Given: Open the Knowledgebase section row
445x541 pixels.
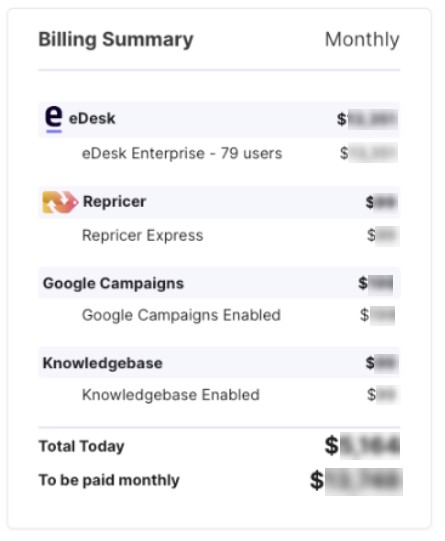Looking at the screenshot, I should (219, 363).
